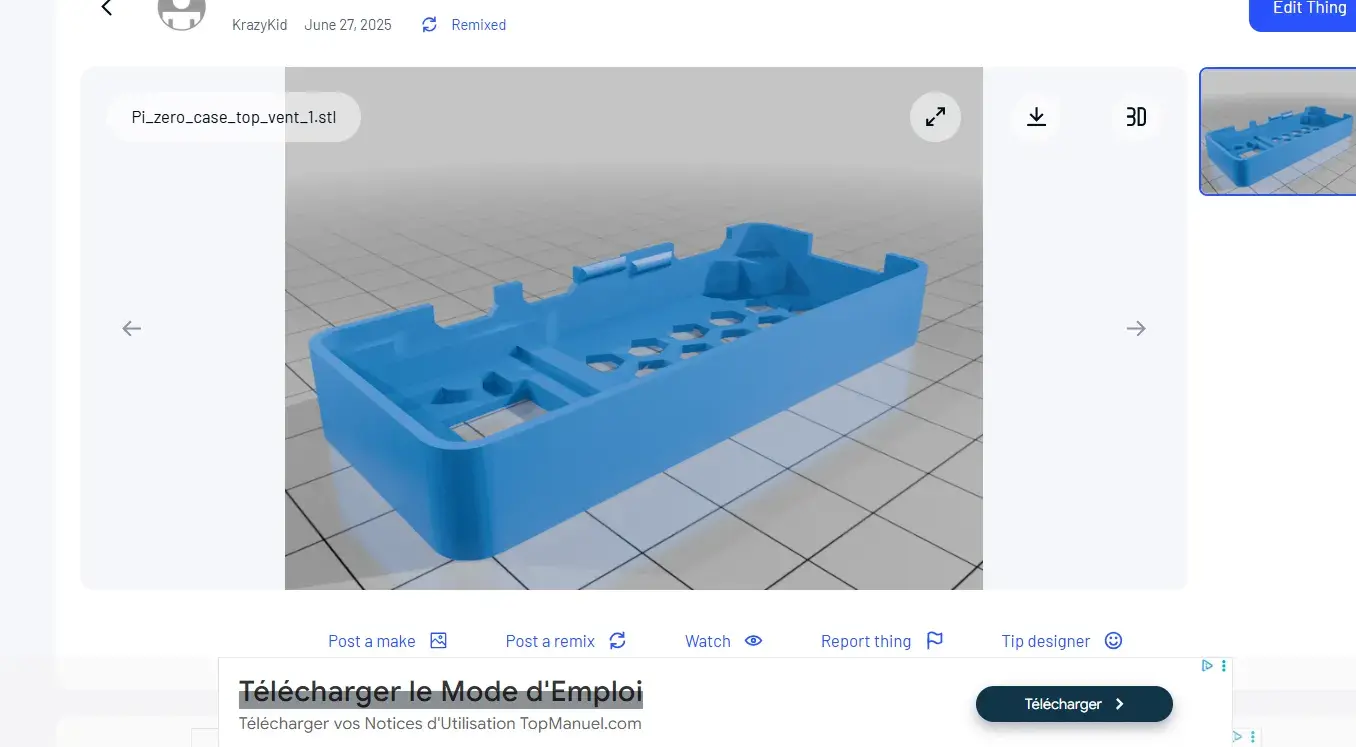
Task: Select the blue case thumbnail
Action: (x=1277, y=131)
